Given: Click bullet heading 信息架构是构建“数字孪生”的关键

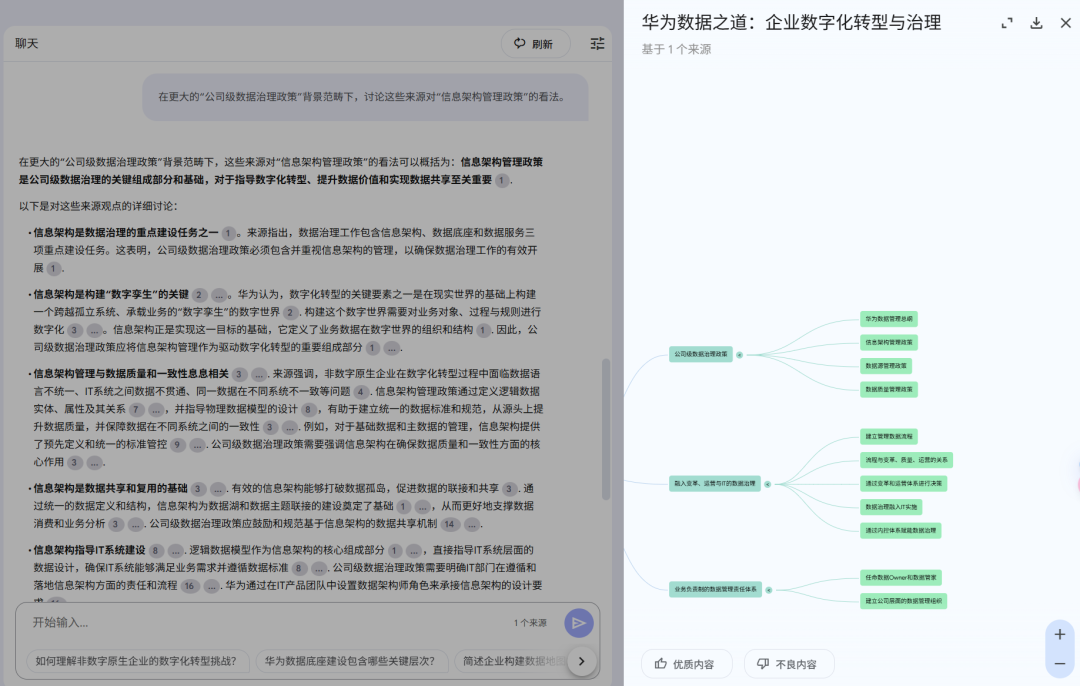Looking at the screenshot, I should click(x=111, y=295).
